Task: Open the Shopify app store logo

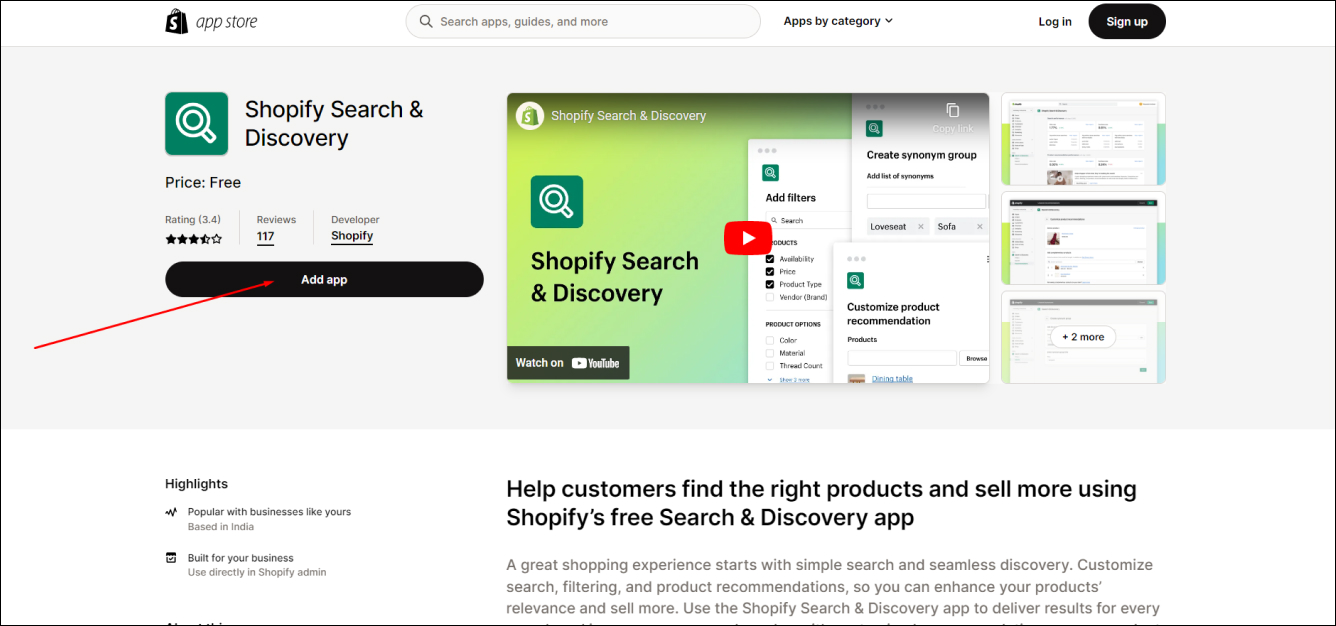Action: tap(211, 21)
